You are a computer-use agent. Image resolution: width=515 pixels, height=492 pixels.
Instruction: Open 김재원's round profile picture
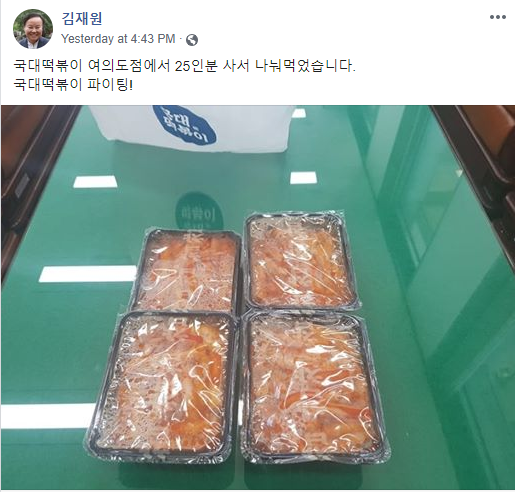pos(33,29)
